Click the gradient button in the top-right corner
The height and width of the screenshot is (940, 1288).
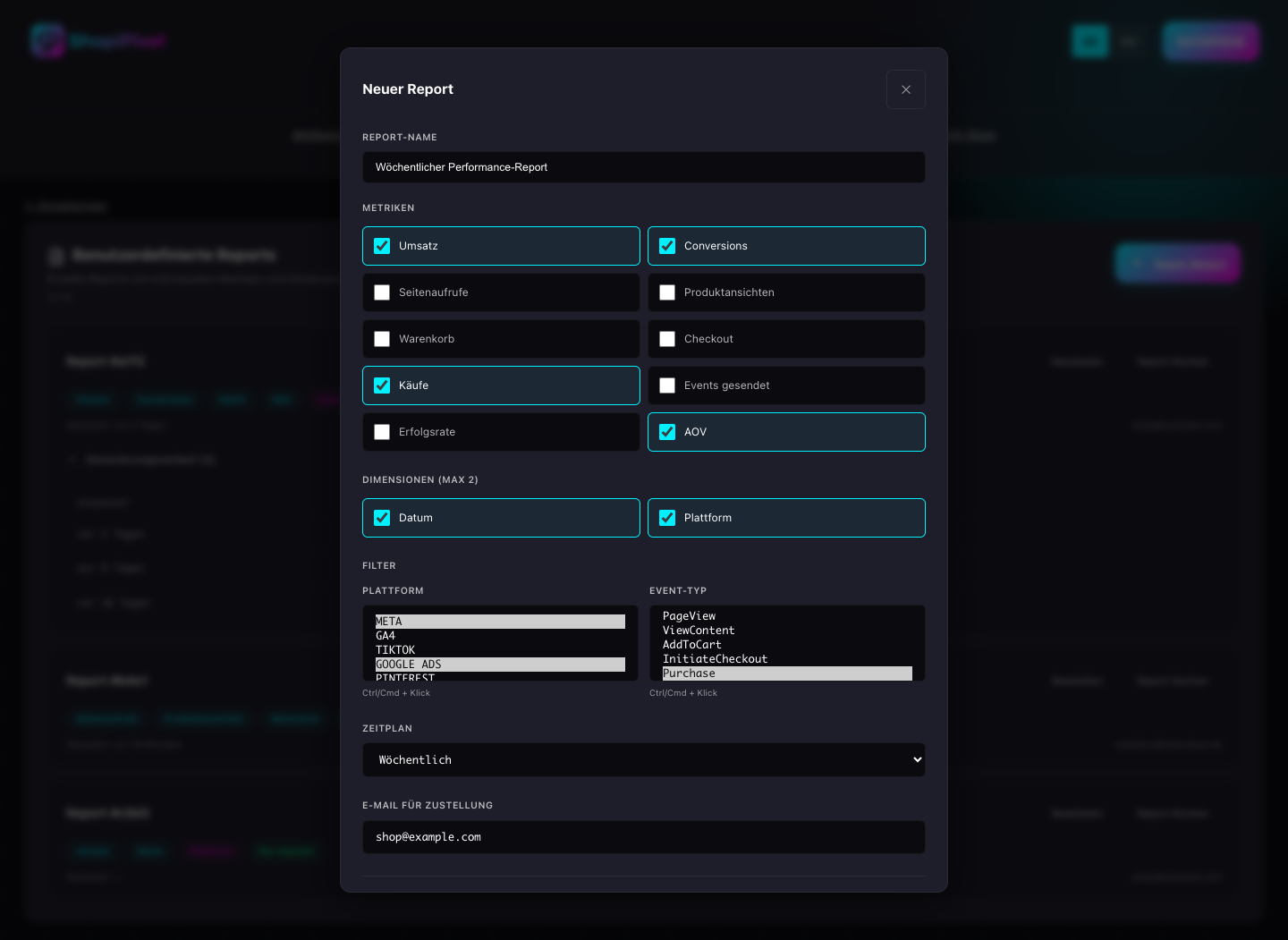tap(1210, 40)
